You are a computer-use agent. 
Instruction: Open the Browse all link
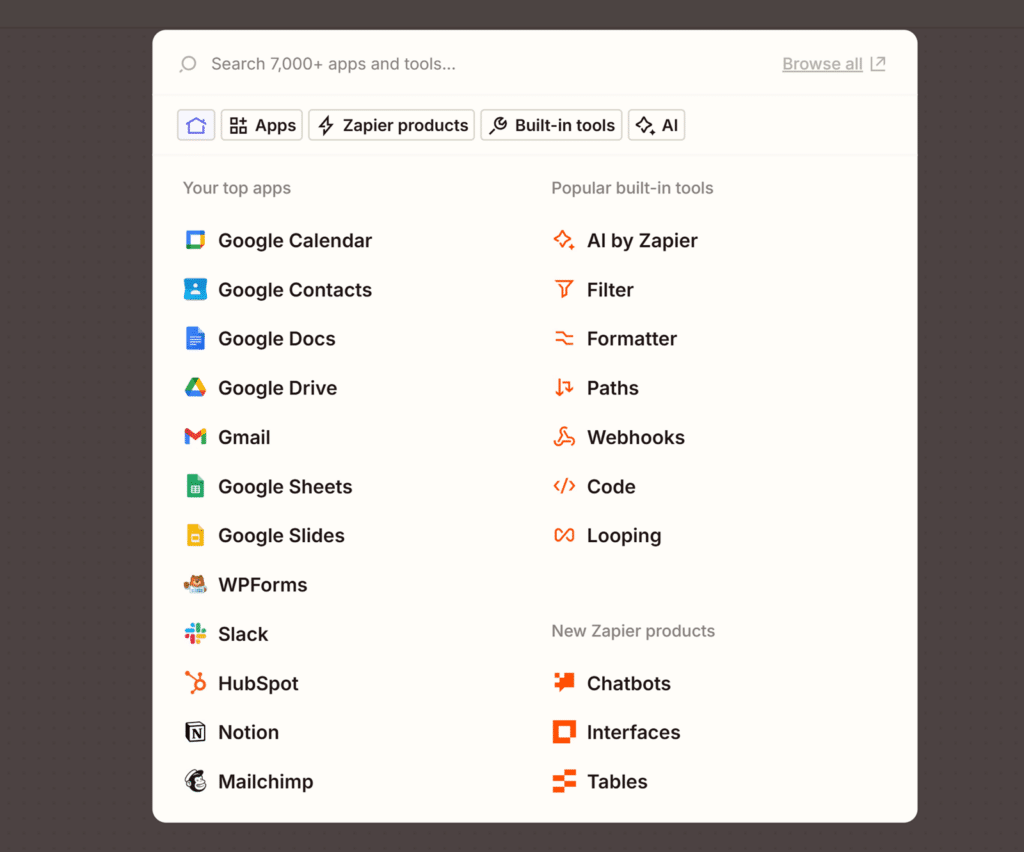pos(833,64)
